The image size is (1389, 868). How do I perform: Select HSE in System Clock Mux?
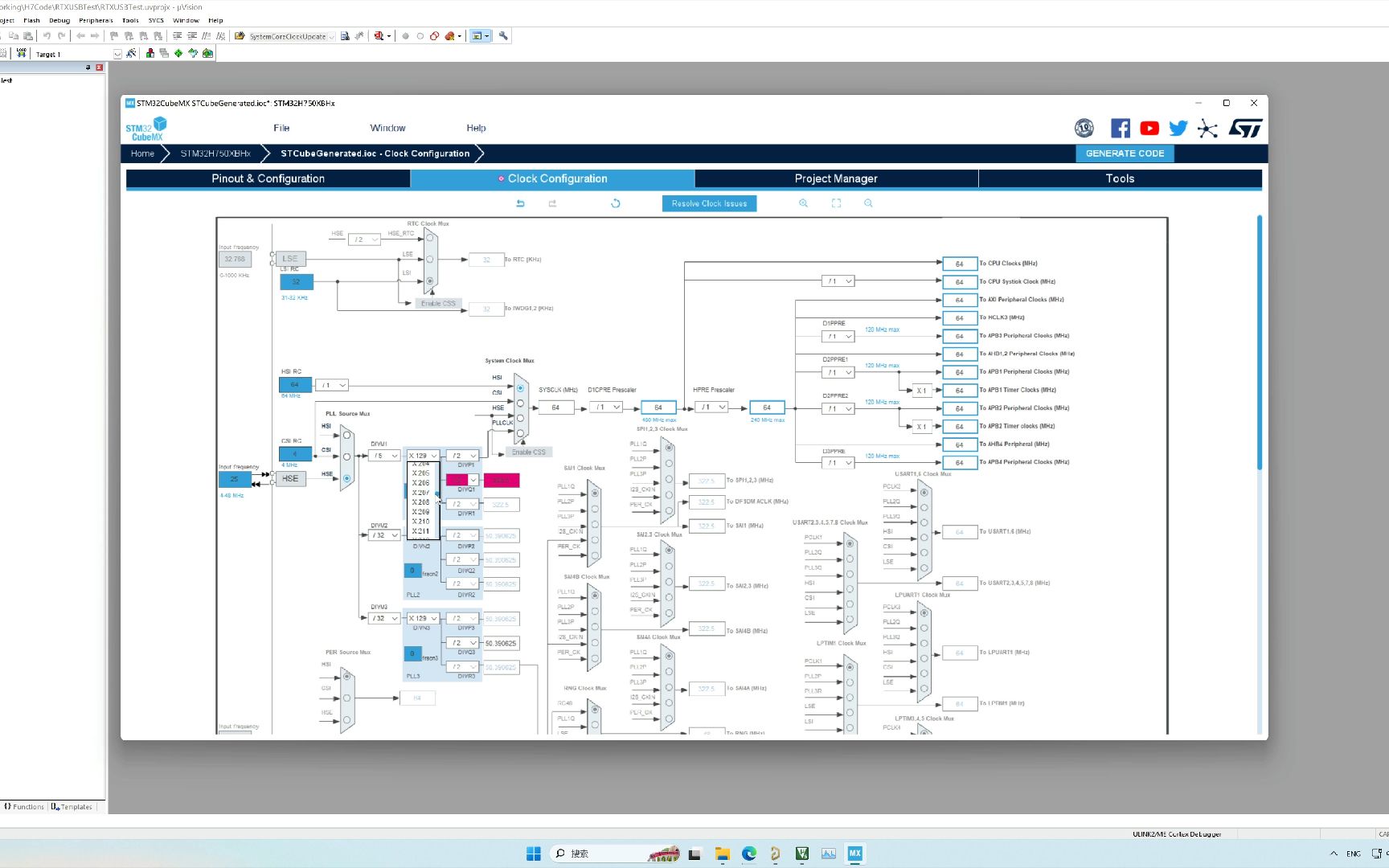(520, 419)
